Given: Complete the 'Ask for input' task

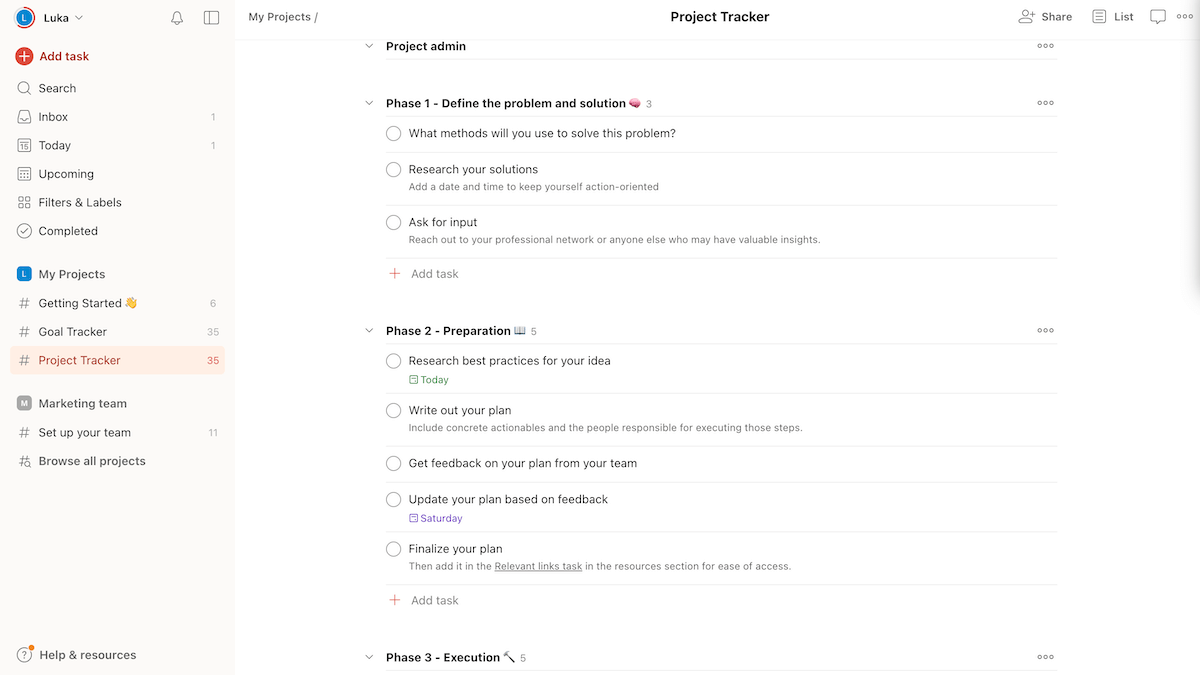Looking at the screenshot, I should click(393, 222).
